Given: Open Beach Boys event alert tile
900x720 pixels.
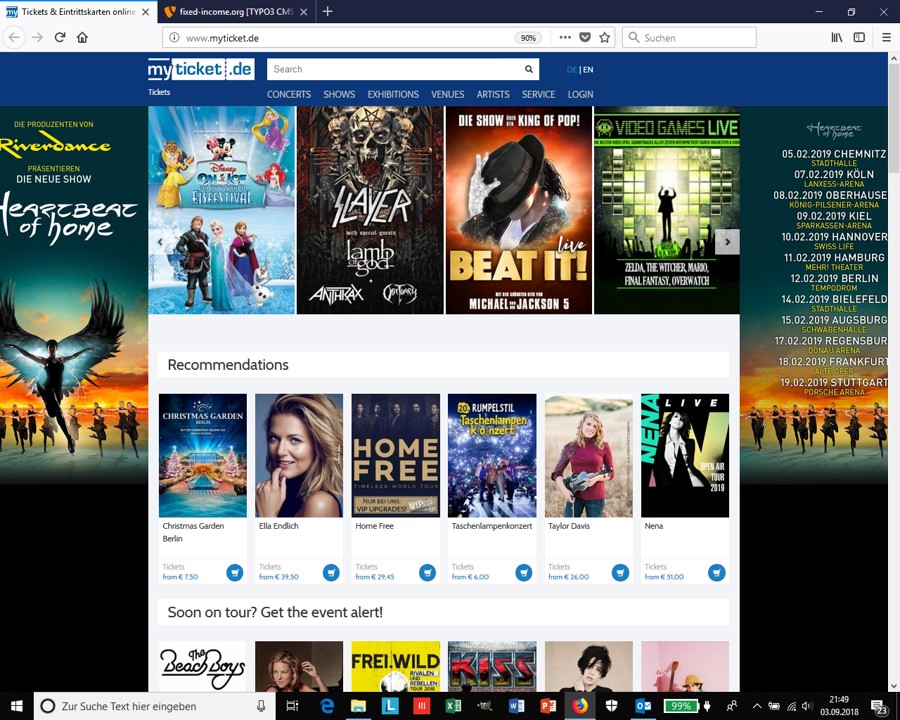Looking at the screenshot, I should [x=203, y=667].
